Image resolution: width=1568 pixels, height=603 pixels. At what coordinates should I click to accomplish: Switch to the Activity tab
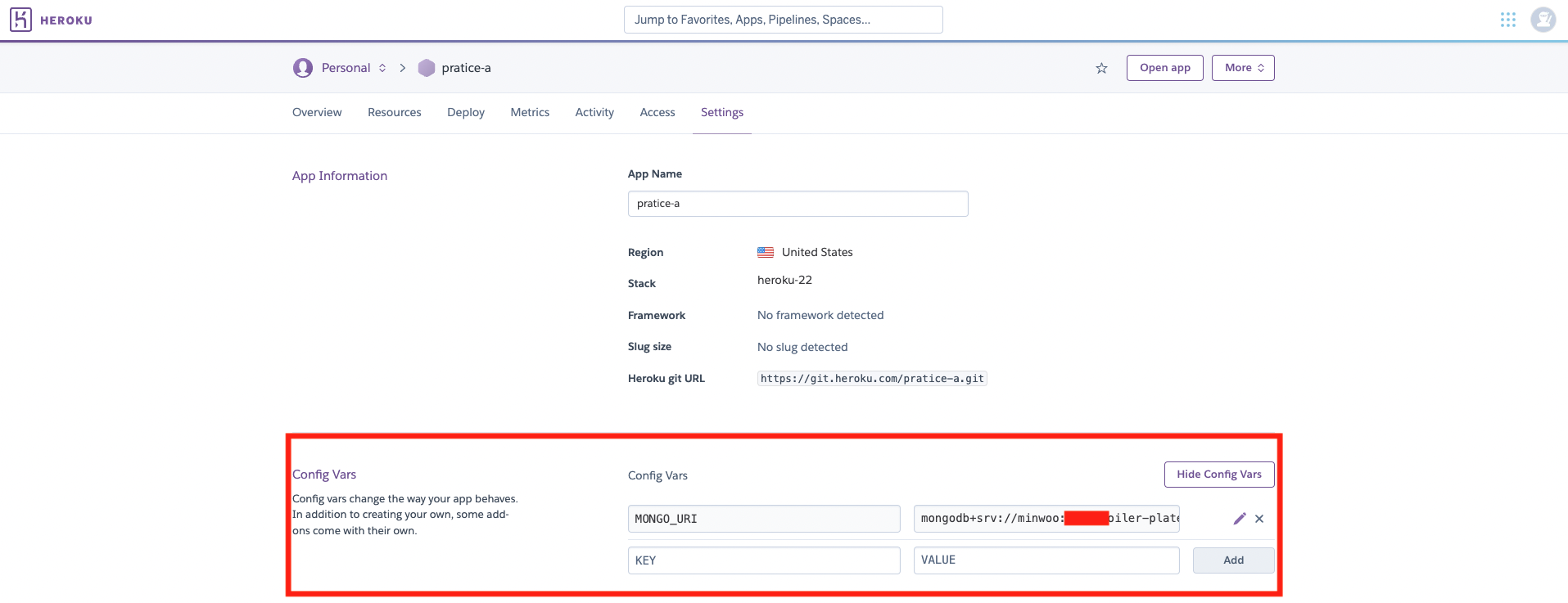[x=594, y=112]
